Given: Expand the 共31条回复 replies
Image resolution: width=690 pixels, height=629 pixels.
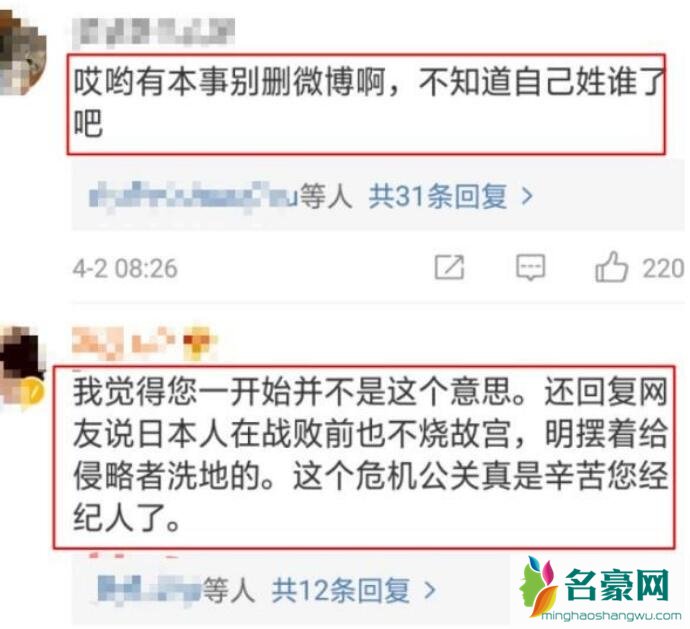Looking at the screenshot, I should (437, 196).
